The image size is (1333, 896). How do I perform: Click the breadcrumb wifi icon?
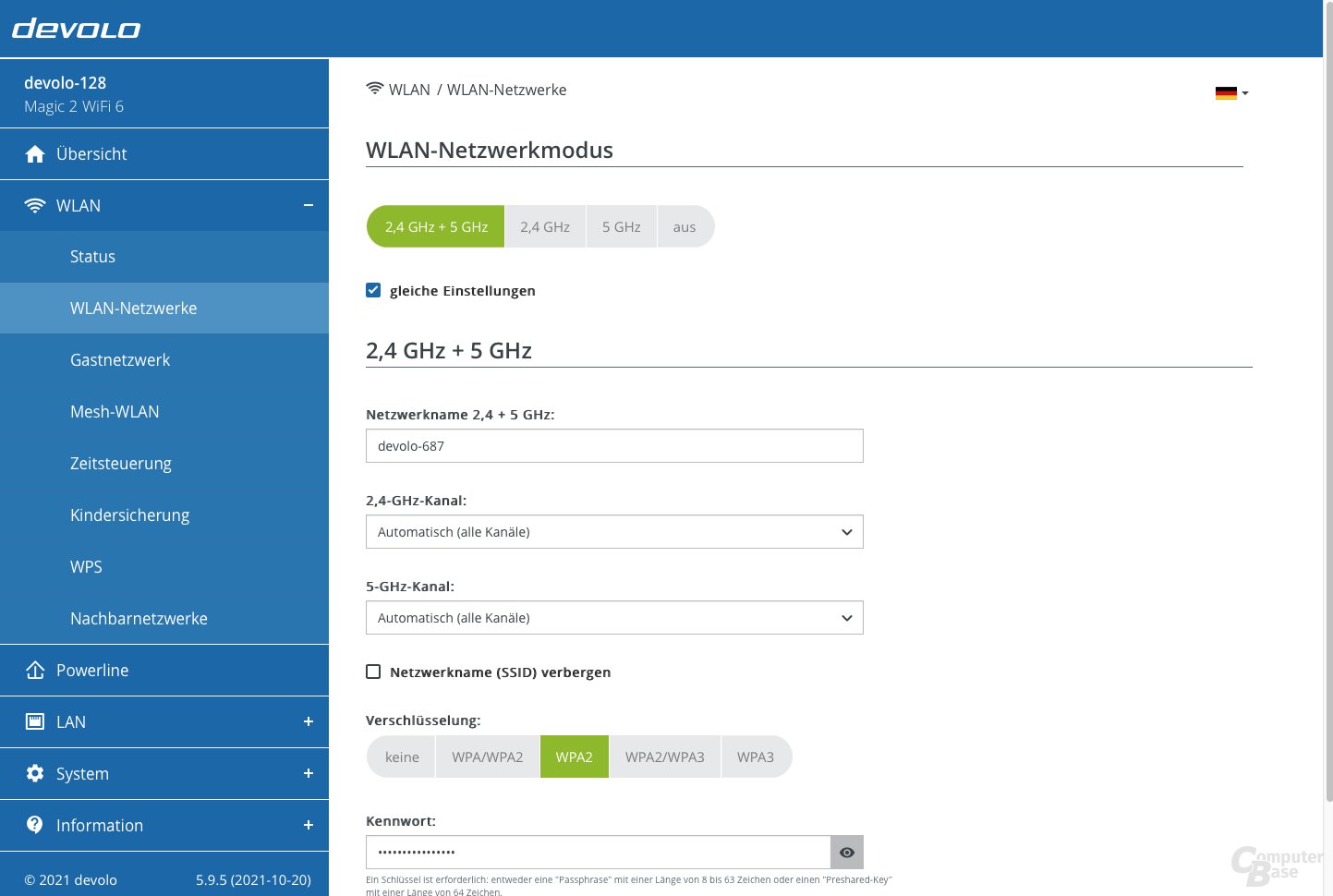(374, 89)
